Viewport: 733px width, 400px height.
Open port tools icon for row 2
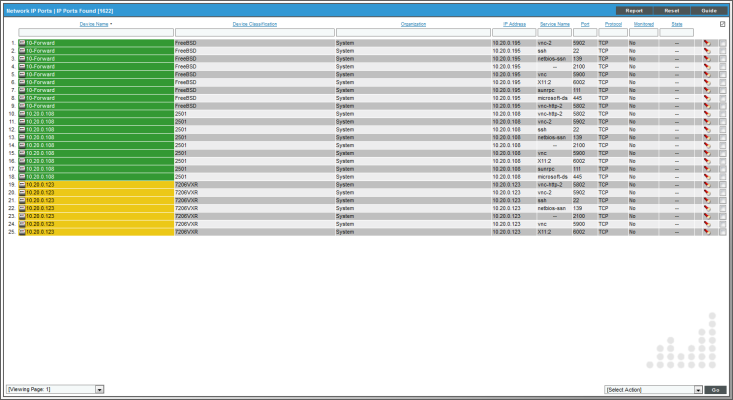point(707,51)
